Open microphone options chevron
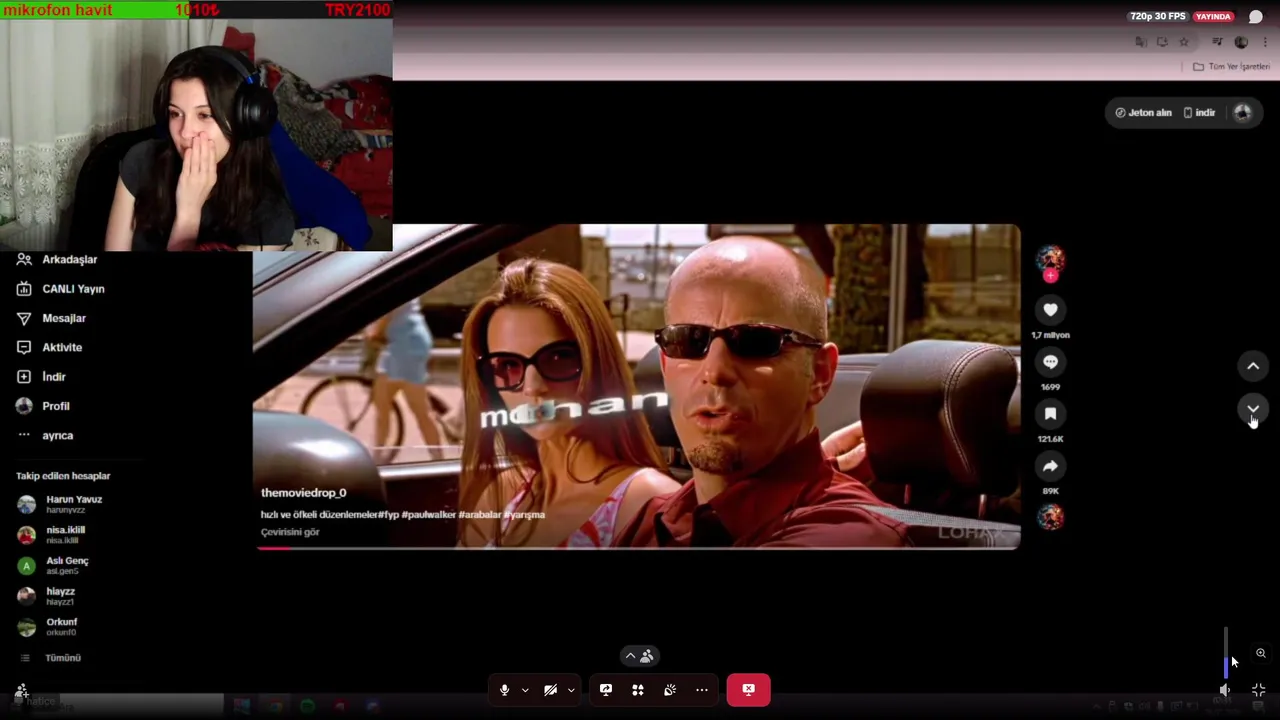This screenshot has height=720, width=1280. pyautogui.click(x=525, y=690)
